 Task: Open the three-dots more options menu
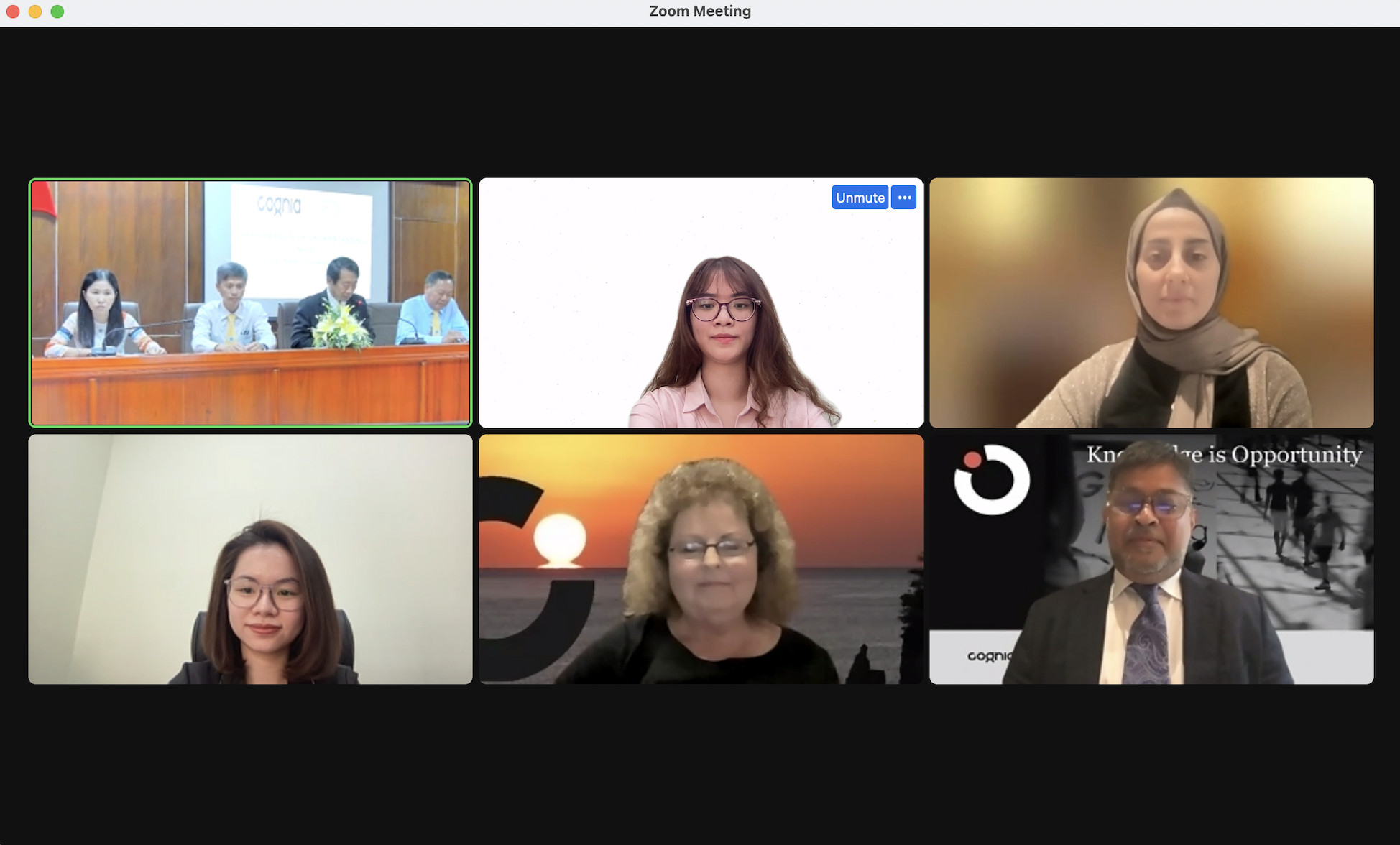[903, 198]
